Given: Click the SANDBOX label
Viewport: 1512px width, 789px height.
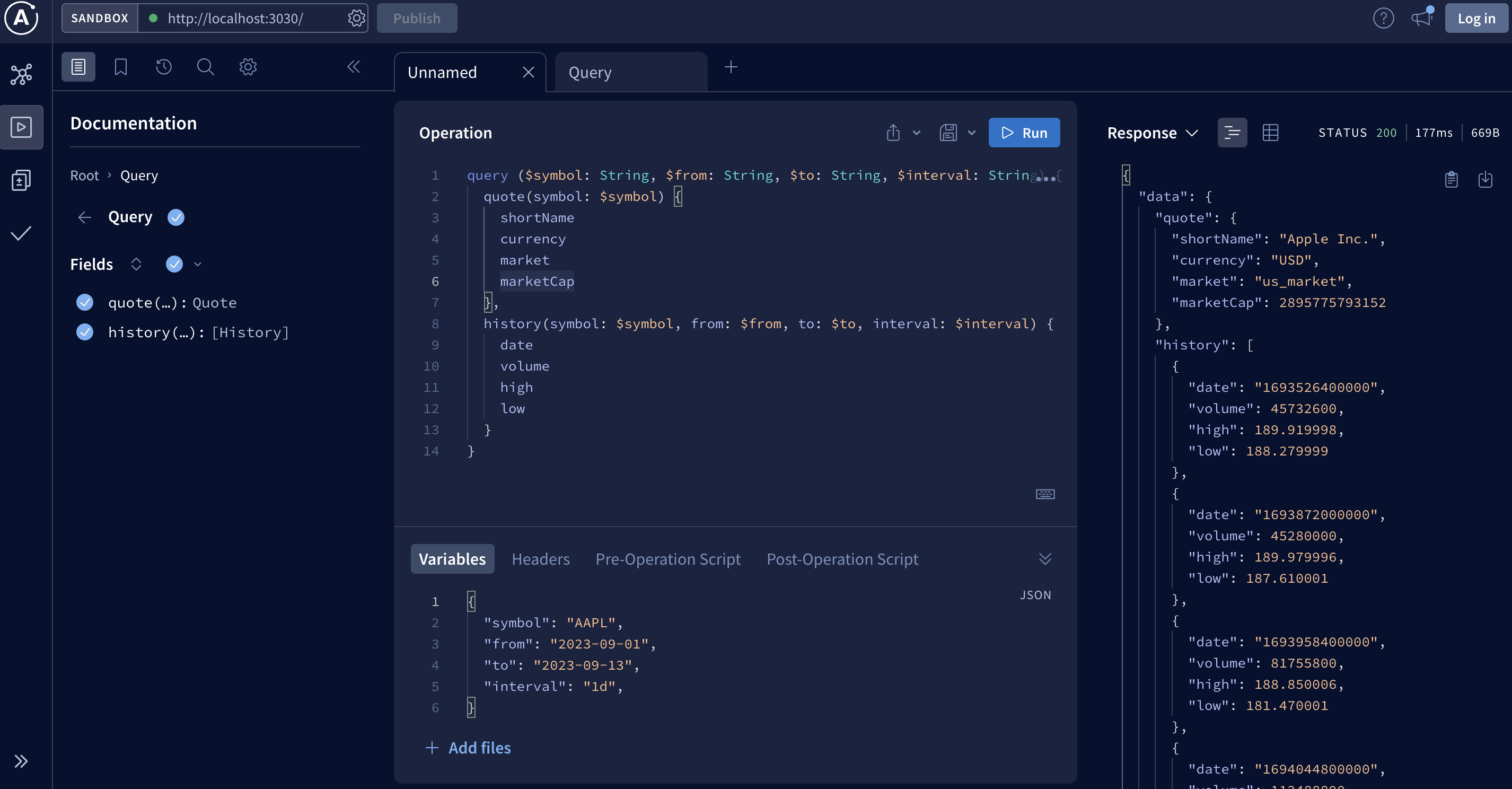Looking at the screenshot, I should [100, 18].
